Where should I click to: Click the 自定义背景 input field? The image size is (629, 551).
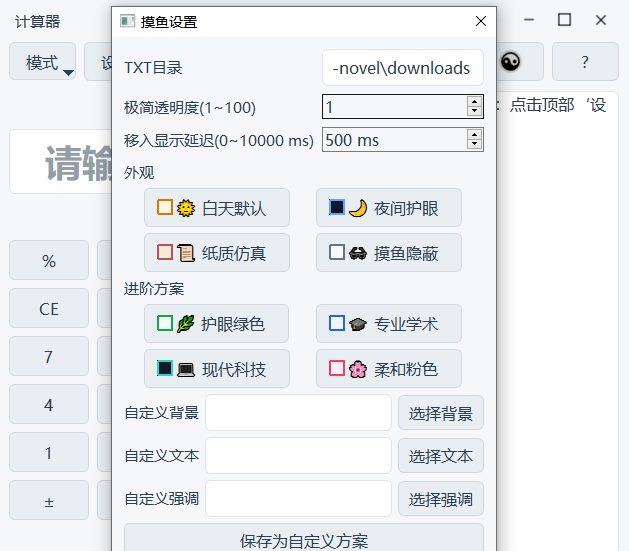coord(298,413)
